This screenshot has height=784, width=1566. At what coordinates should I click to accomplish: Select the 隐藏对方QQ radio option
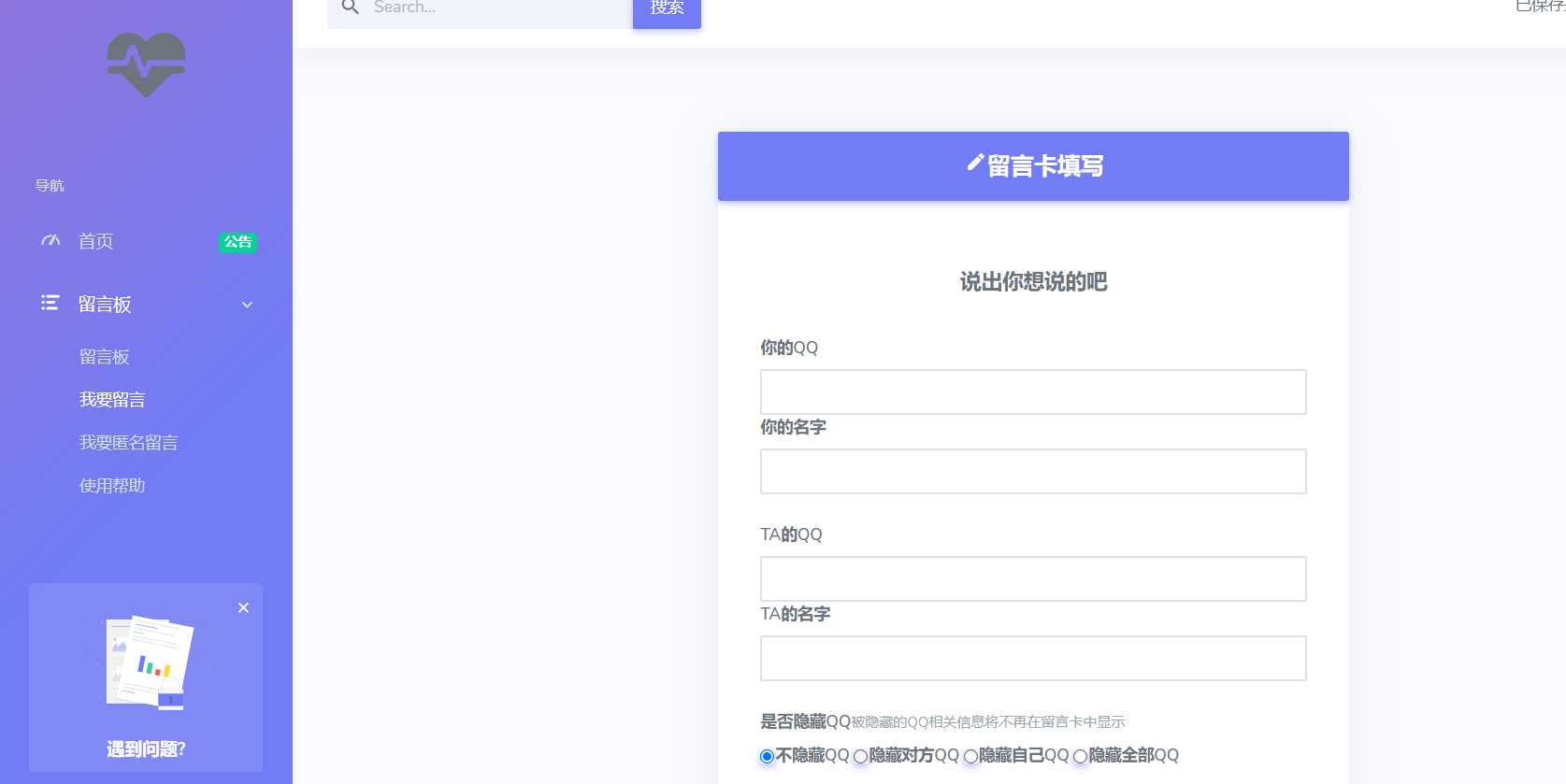tap(860, 756)
